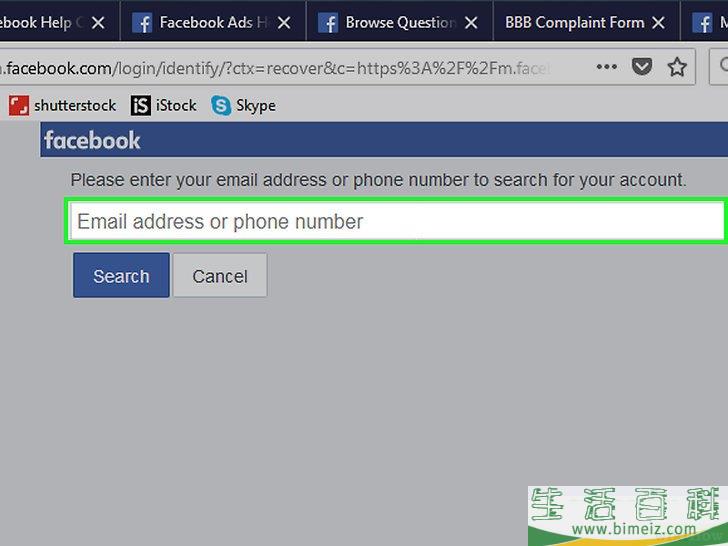728x546 pixels.
Task: Switch to the Browse Questions tab
Action: [399, 22]
